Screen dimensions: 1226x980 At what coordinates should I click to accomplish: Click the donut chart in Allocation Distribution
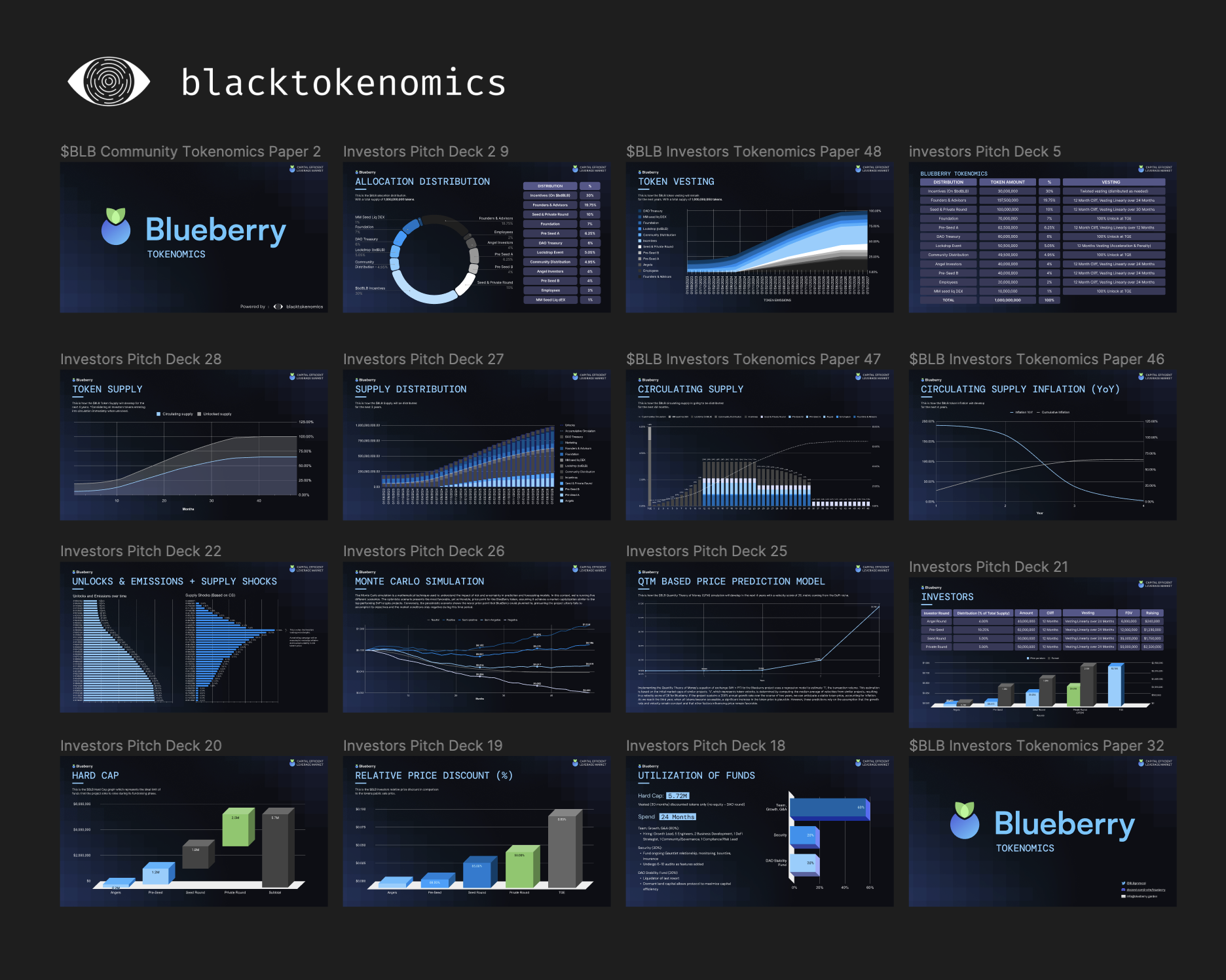tap(434, 261)
